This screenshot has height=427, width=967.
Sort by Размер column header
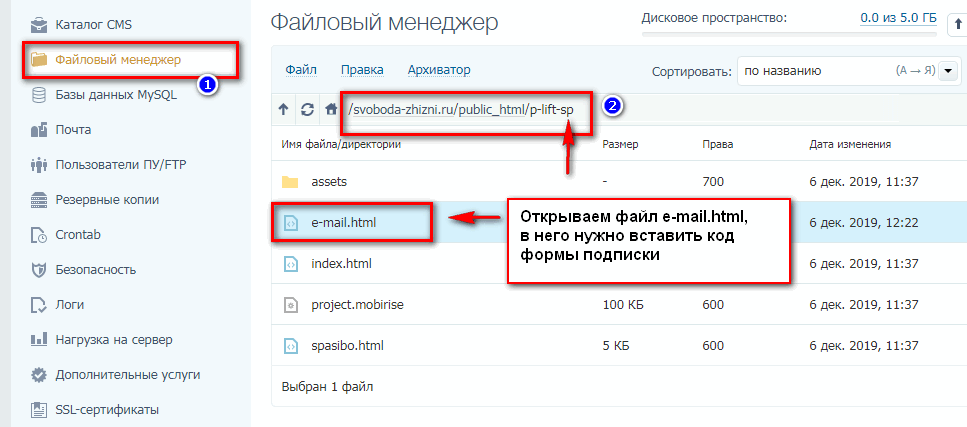pyautogui.click(x=620, y=144)
